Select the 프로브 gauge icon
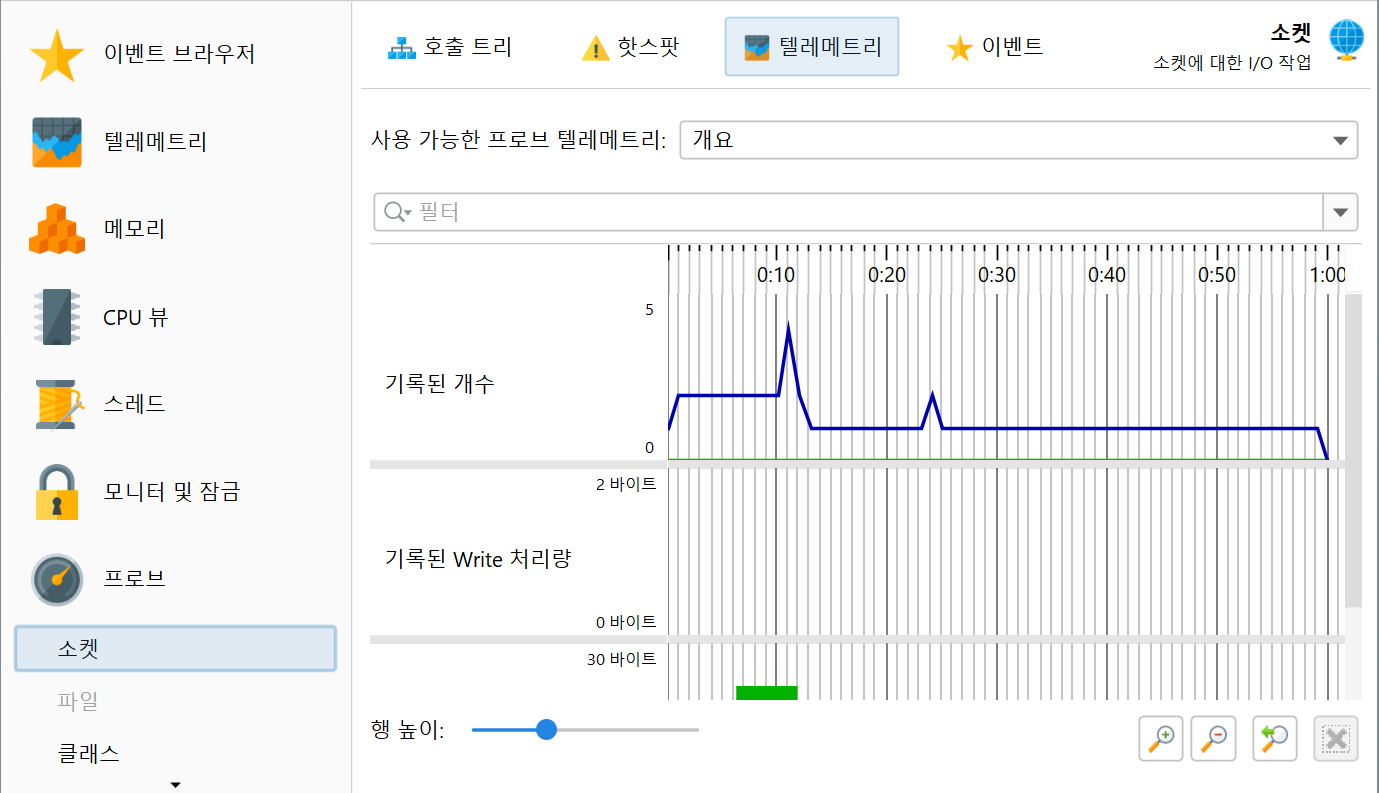Image resolution: width=1379 pixels, height=793 pixels. coord(57,580)
